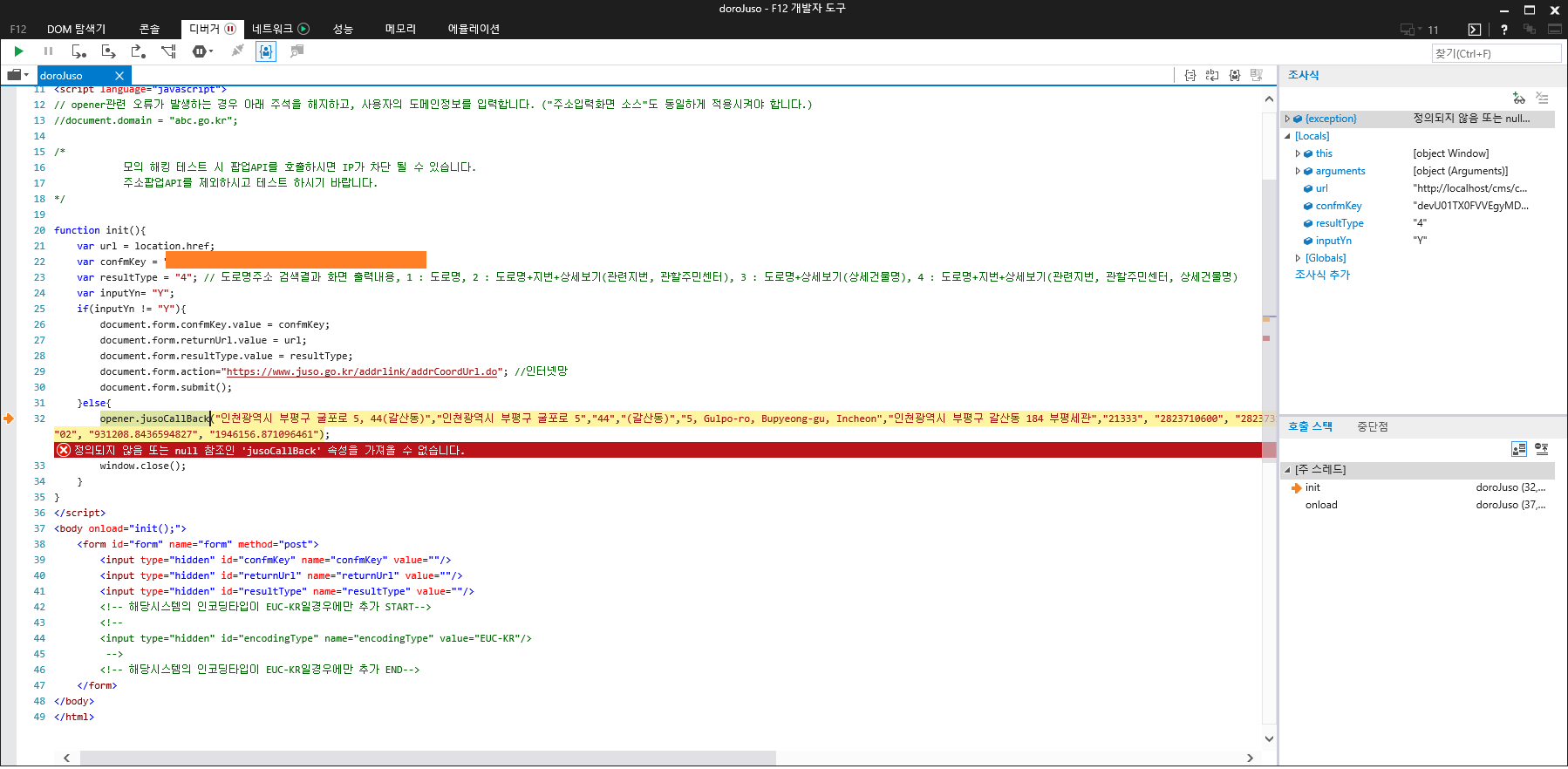This screenshot has height=769, width=1568.
Task: Toggle pretty print braces icon
Action: coord(1190,75)
